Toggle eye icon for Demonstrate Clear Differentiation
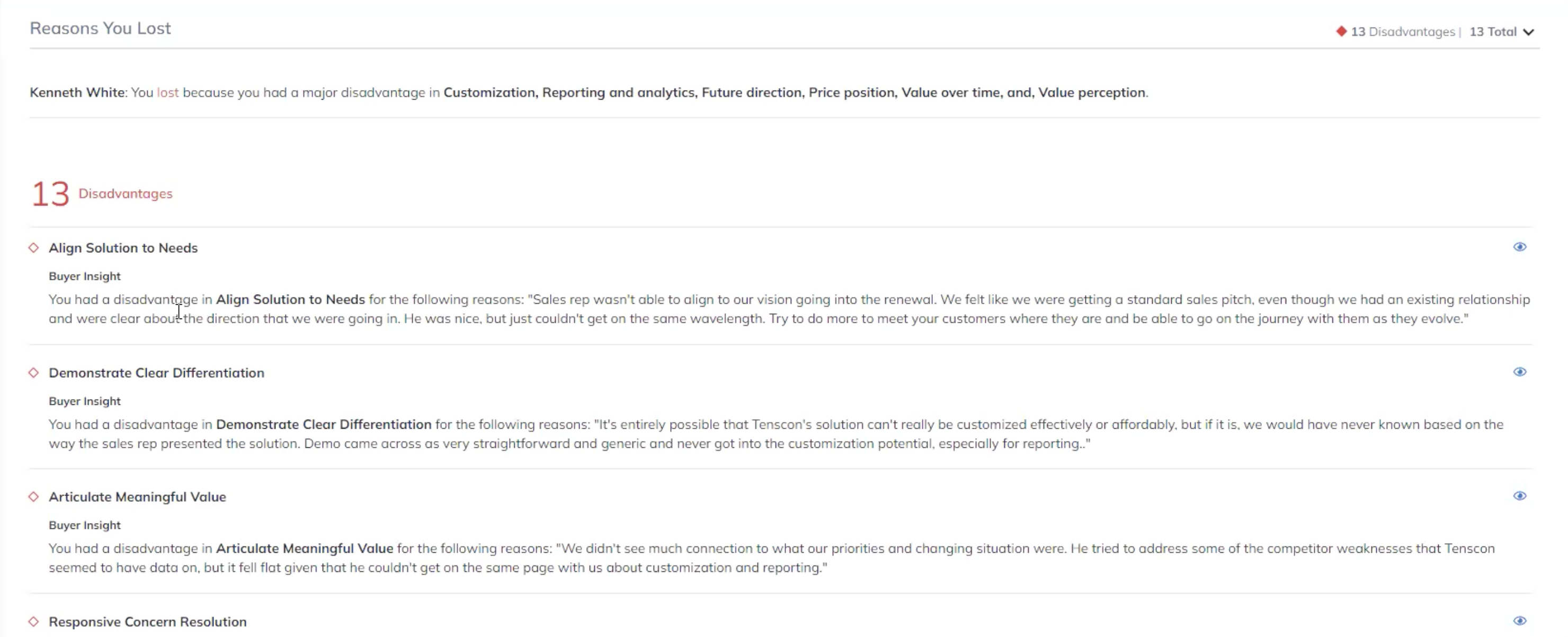The height and width of the screenshot is (637, 1568). tap(1519, 371)
